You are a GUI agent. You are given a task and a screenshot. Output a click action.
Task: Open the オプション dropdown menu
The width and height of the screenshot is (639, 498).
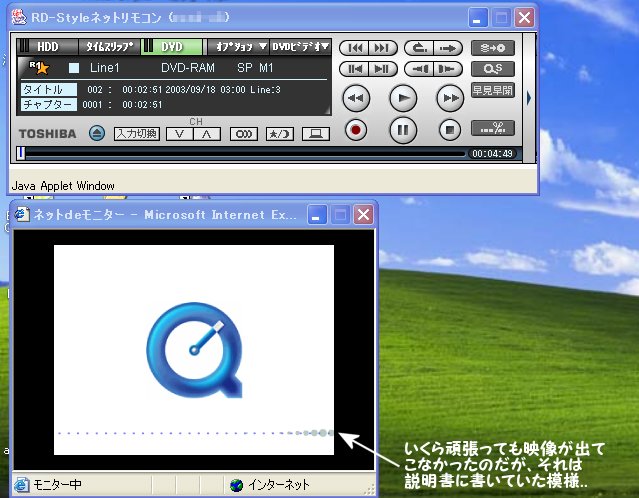tap(238, 47)
